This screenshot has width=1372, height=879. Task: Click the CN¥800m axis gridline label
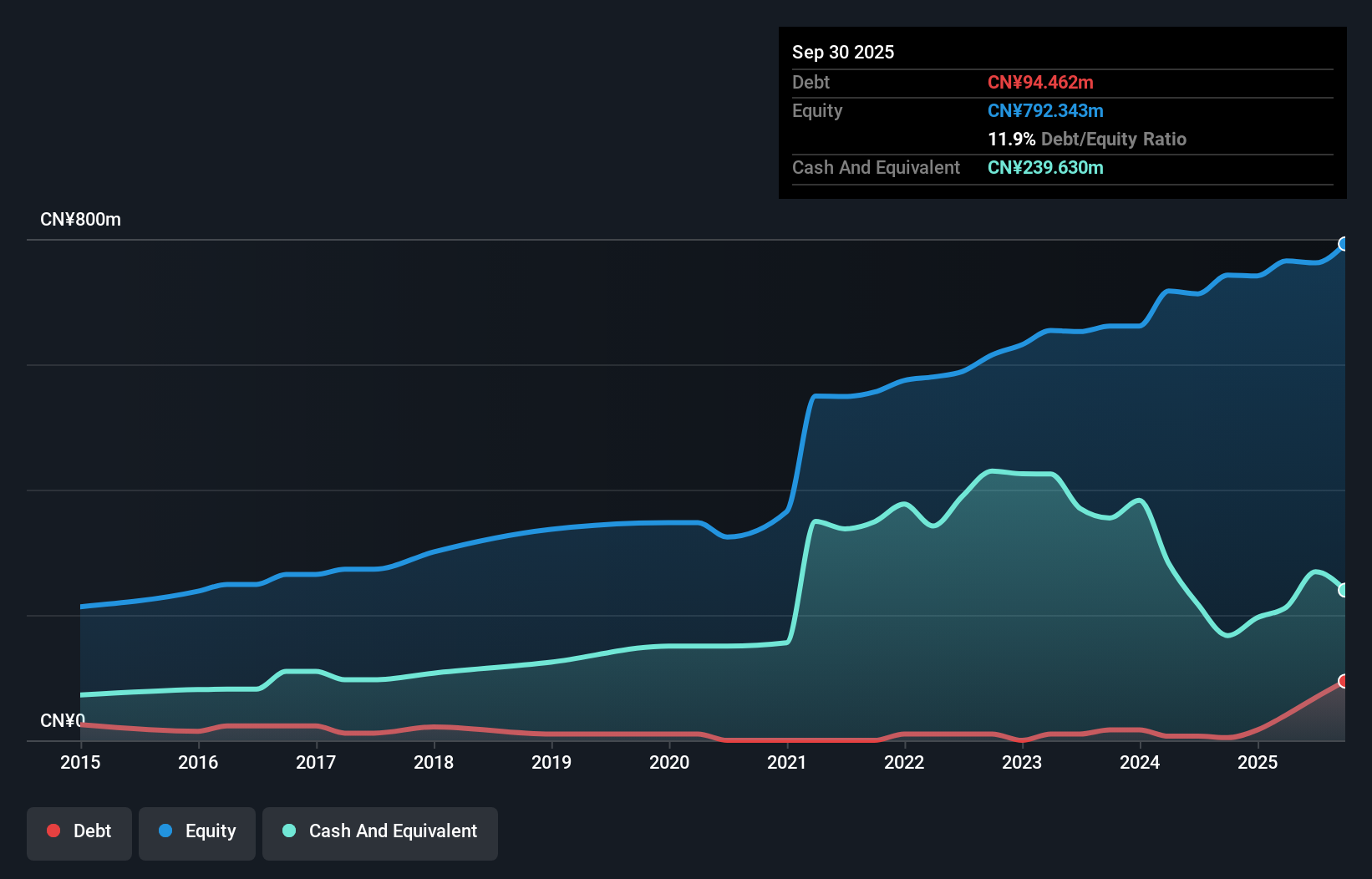(81, 219)
